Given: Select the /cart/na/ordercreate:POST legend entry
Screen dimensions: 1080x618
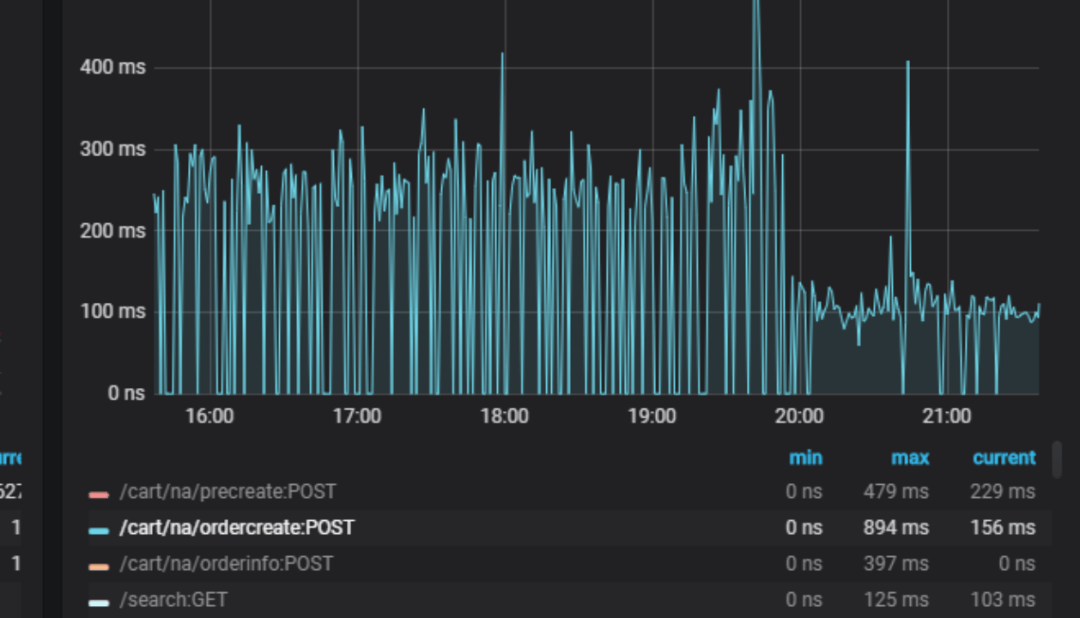Looking at the screenshot, I should (x=237, y=528).
